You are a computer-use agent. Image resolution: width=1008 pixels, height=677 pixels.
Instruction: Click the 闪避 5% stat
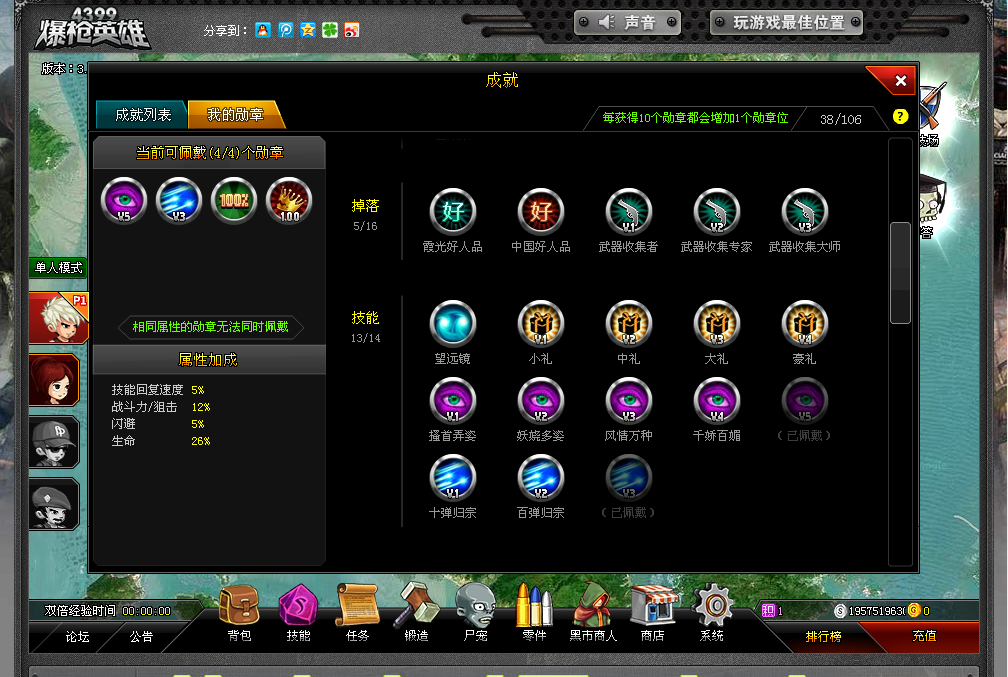click(158, 424)
